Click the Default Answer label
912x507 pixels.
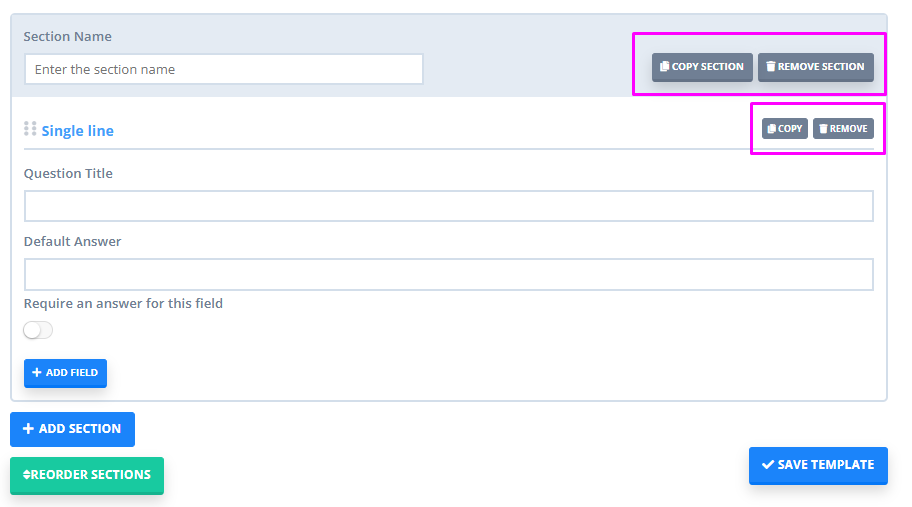[72, 242]
